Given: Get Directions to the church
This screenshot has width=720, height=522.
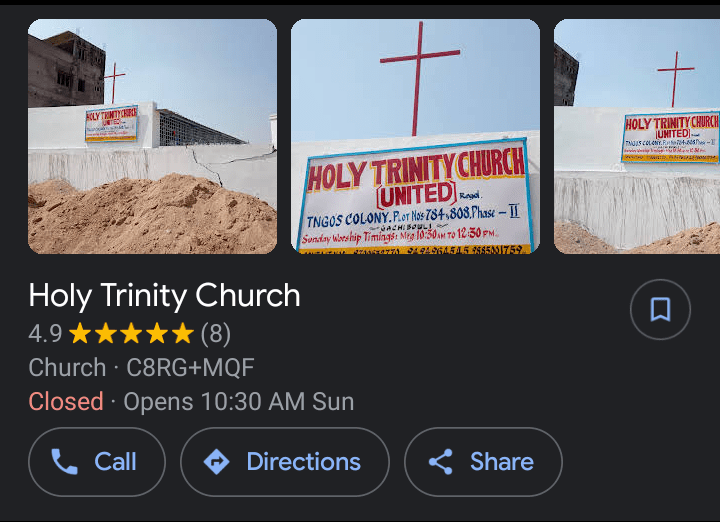Looking at the screenshot, I should (x=303, y=461).
